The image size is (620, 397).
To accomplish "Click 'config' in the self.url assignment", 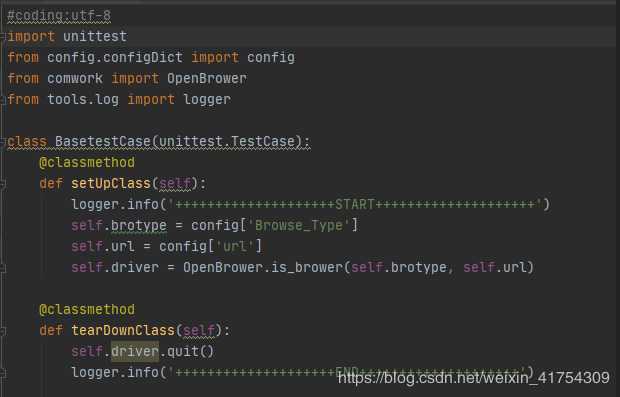I will pos(183,247).
